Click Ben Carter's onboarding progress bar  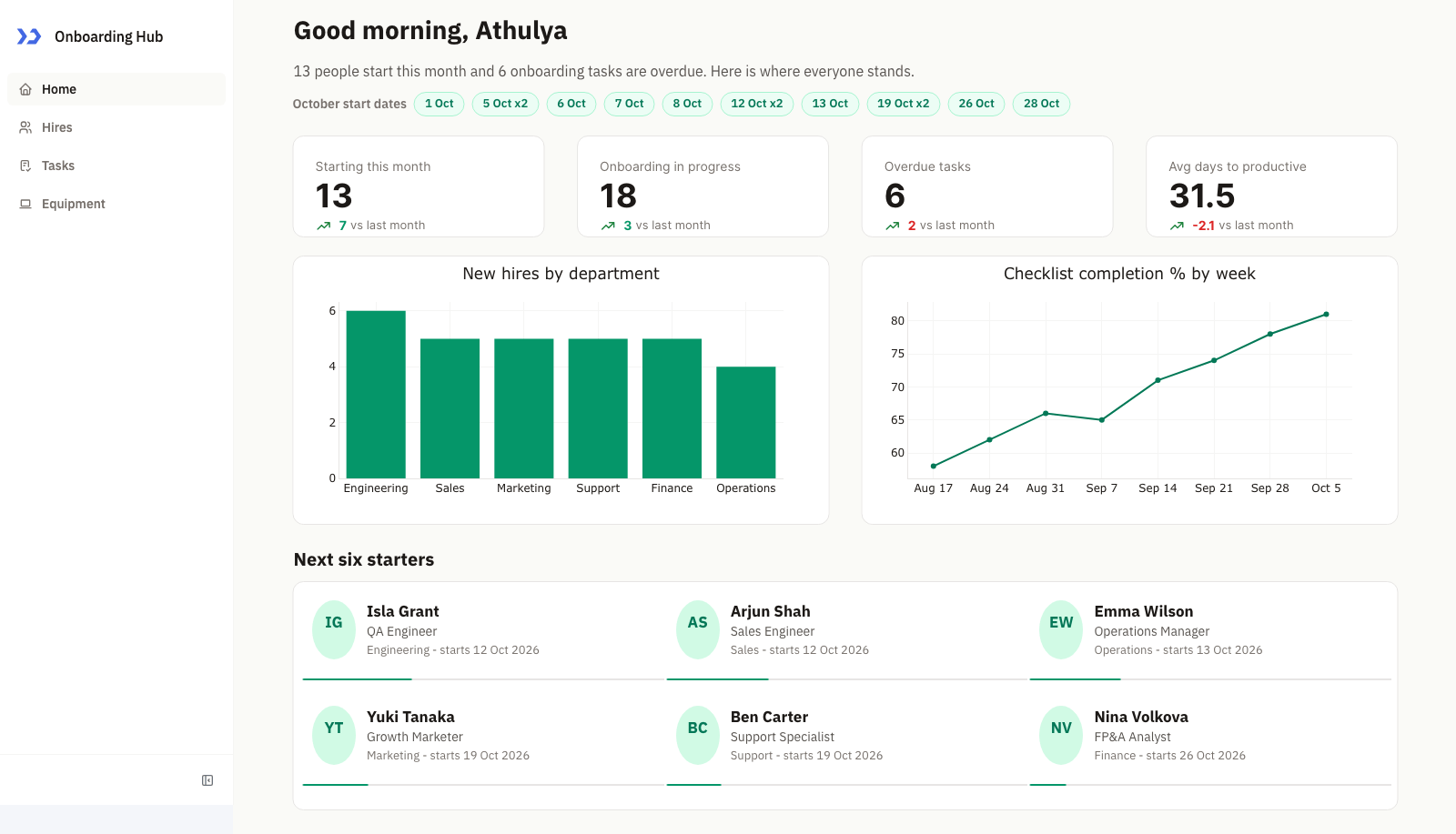(x=847, y=784)
